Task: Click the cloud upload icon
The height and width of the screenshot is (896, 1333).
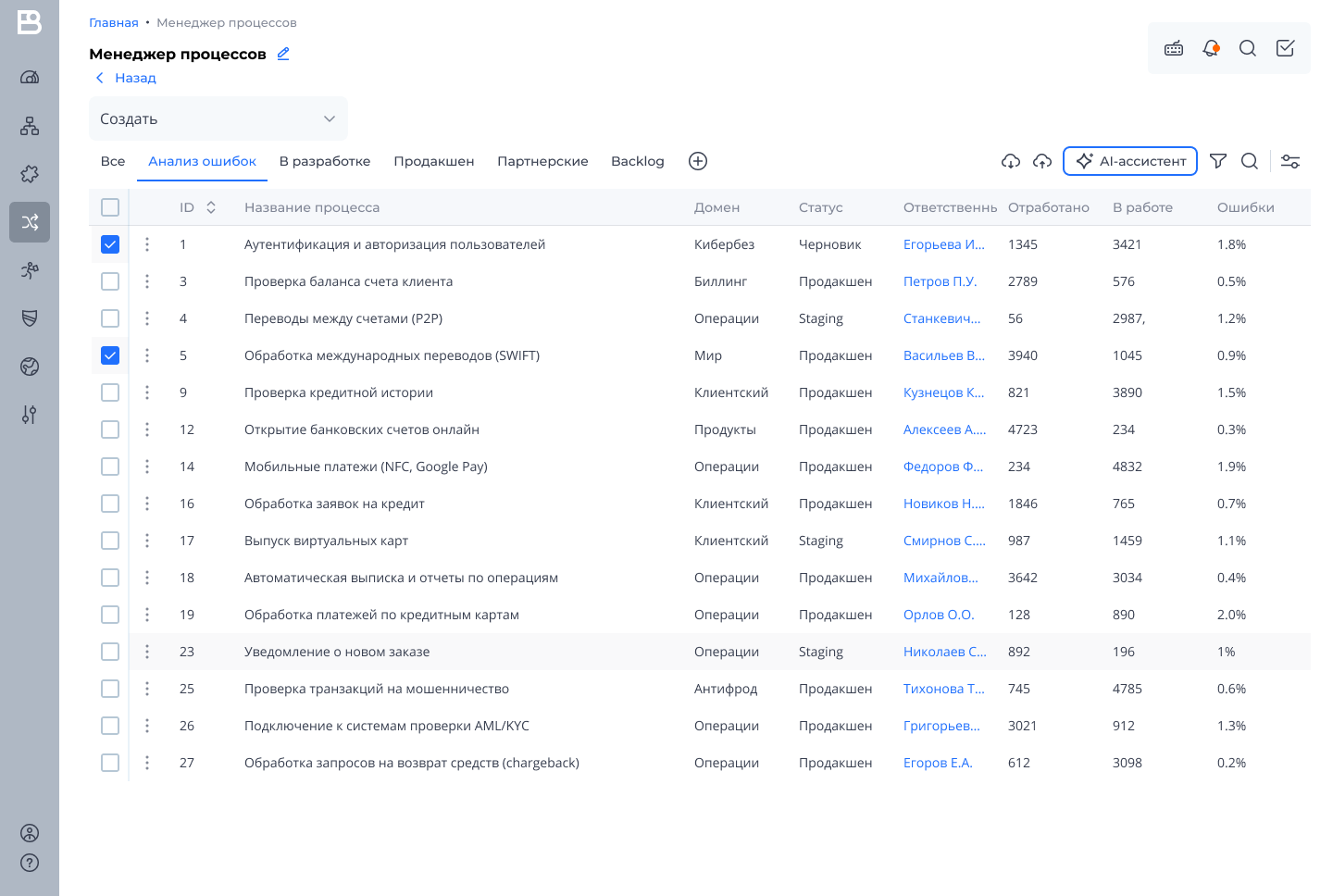Action: pyautogui.click(x=1042, y=161)
